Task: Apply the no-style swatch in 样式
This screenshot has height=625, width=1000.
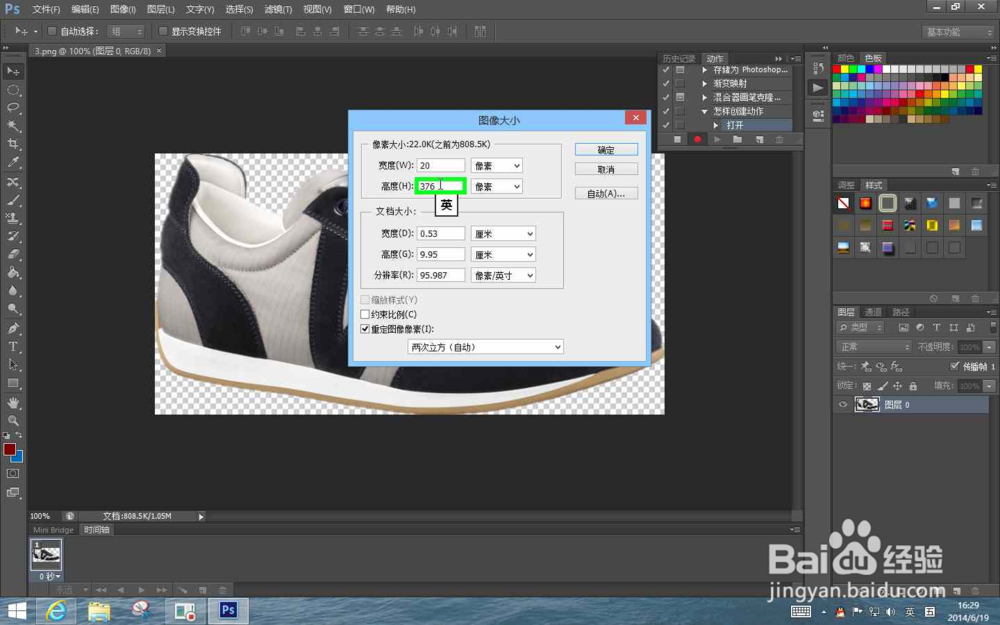Action: tap(843, 203)
